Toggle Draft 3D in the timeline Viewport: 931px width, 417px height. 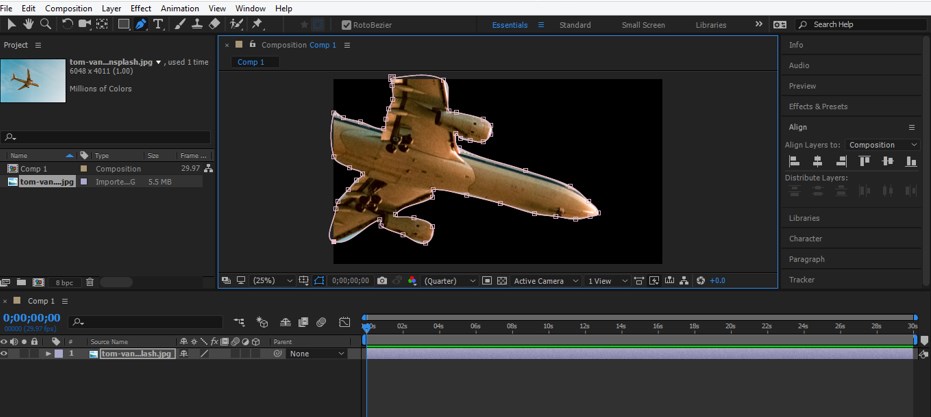[x=262, y=322]
